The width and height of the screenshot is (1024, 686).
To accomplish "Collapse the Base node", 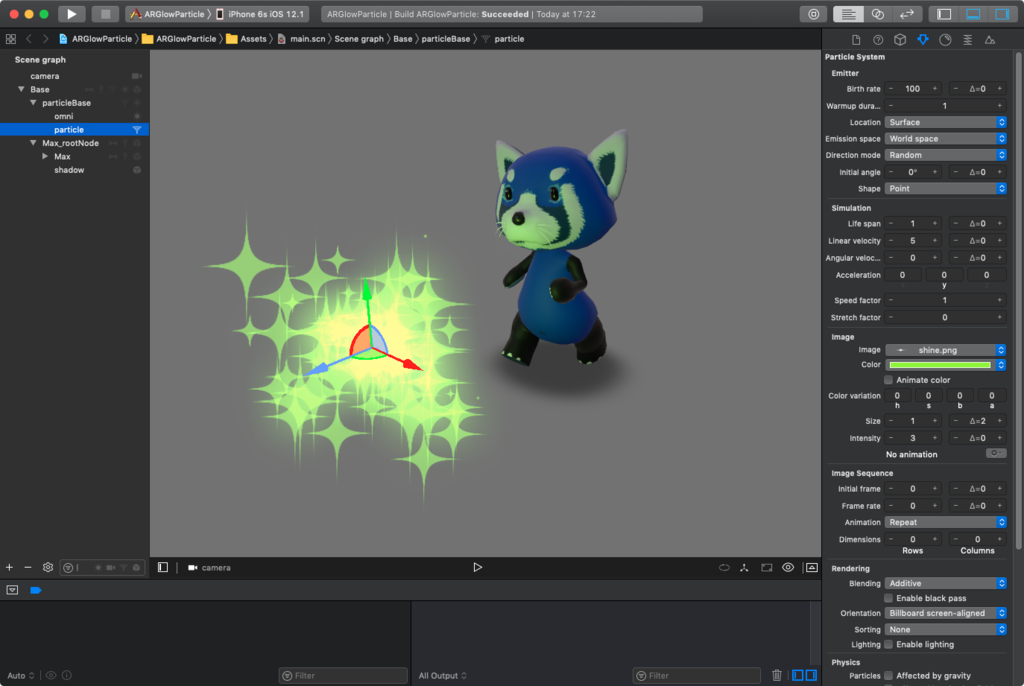I will coord(21,89).
